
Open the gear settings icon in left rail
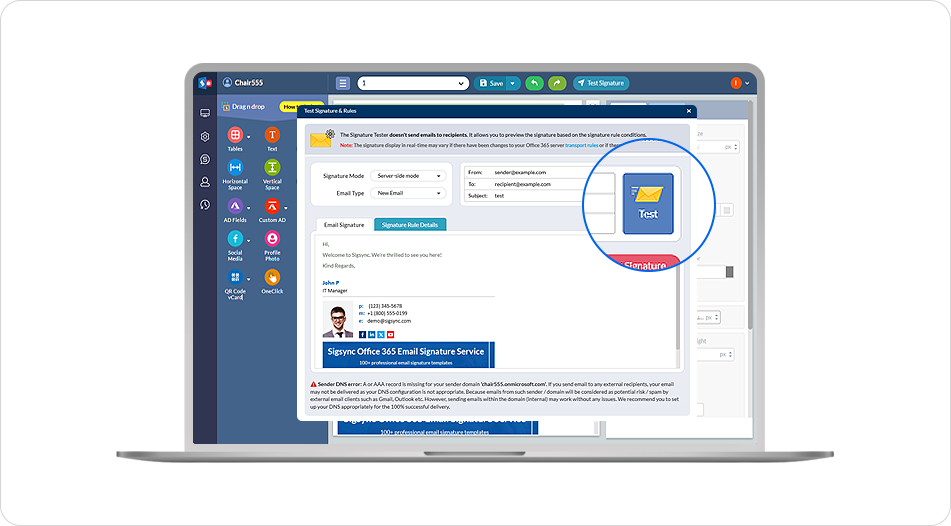point(205,136)
